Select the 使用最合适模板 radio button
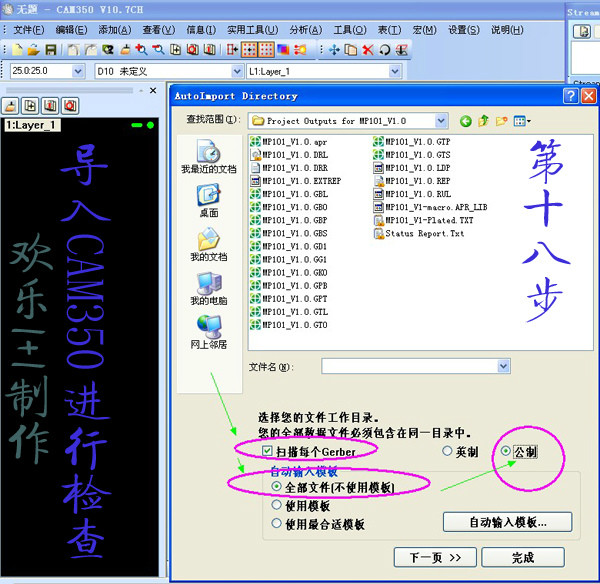The height and width of the screenshot is (584, 600). [276, 523]
